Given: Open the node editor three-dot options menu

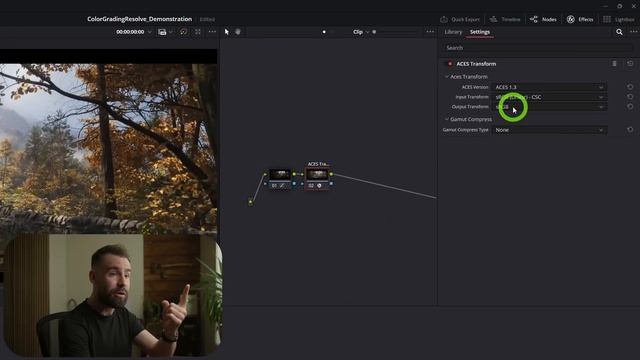Looking at the screenshot, I should (430, 32).
